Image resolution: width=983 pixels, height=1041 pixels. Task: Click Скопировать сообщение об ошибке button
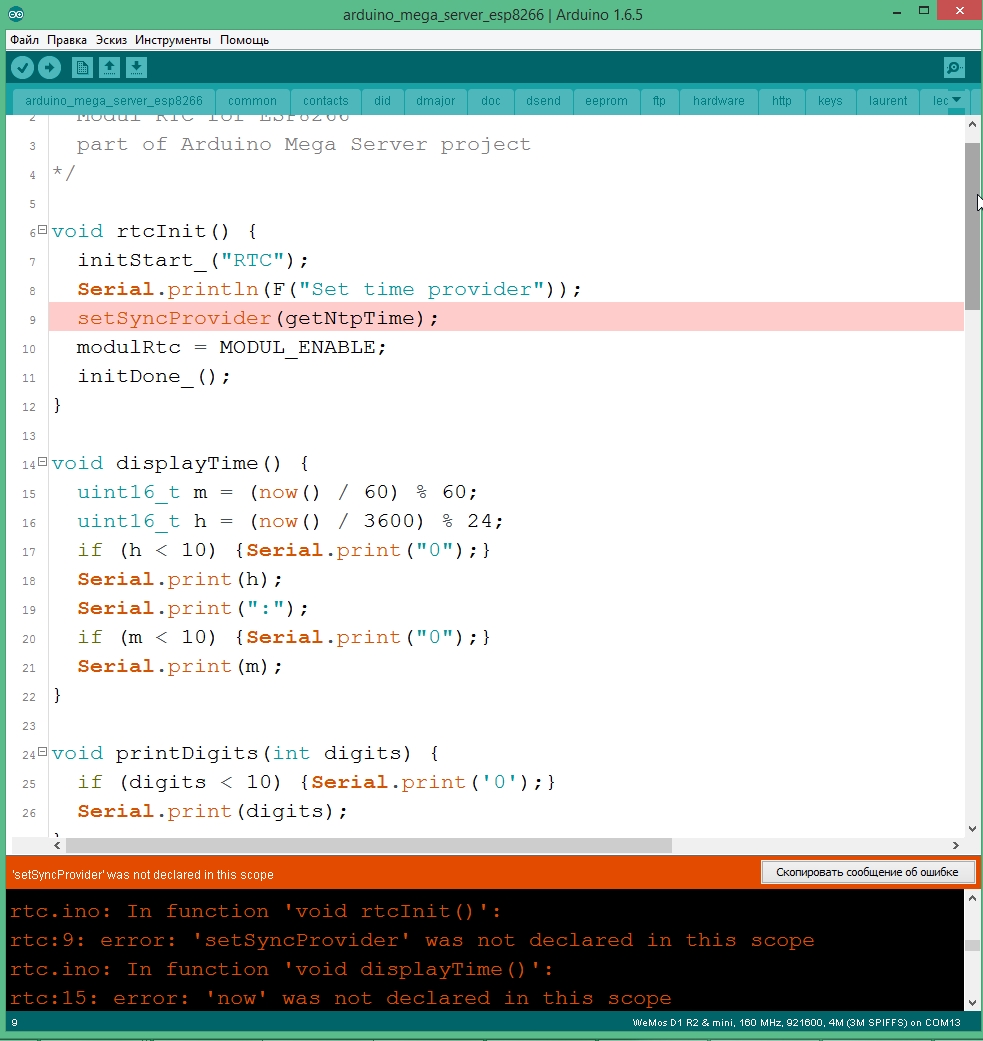click(x=867, y=872)
